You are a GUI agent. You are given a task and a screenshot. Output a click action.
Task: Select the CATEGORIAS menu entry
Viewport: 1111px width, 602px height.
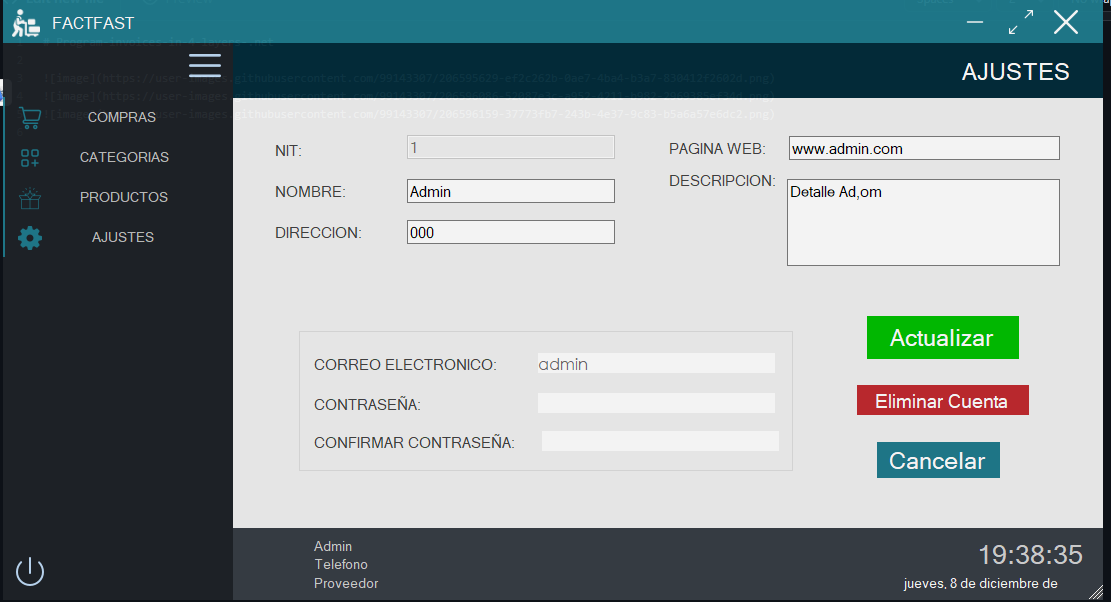tap(123, 157)
